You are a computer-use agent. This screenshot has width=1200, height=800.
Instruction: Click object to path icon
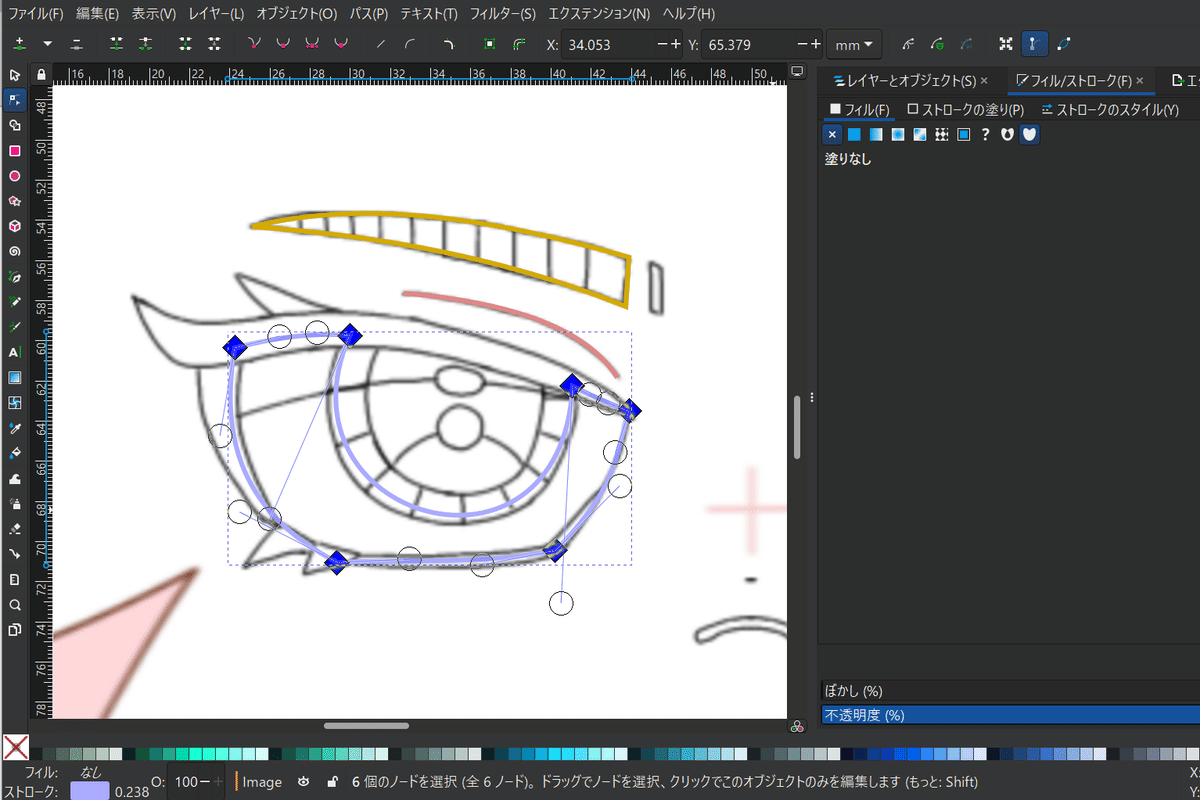coord(489,44)
